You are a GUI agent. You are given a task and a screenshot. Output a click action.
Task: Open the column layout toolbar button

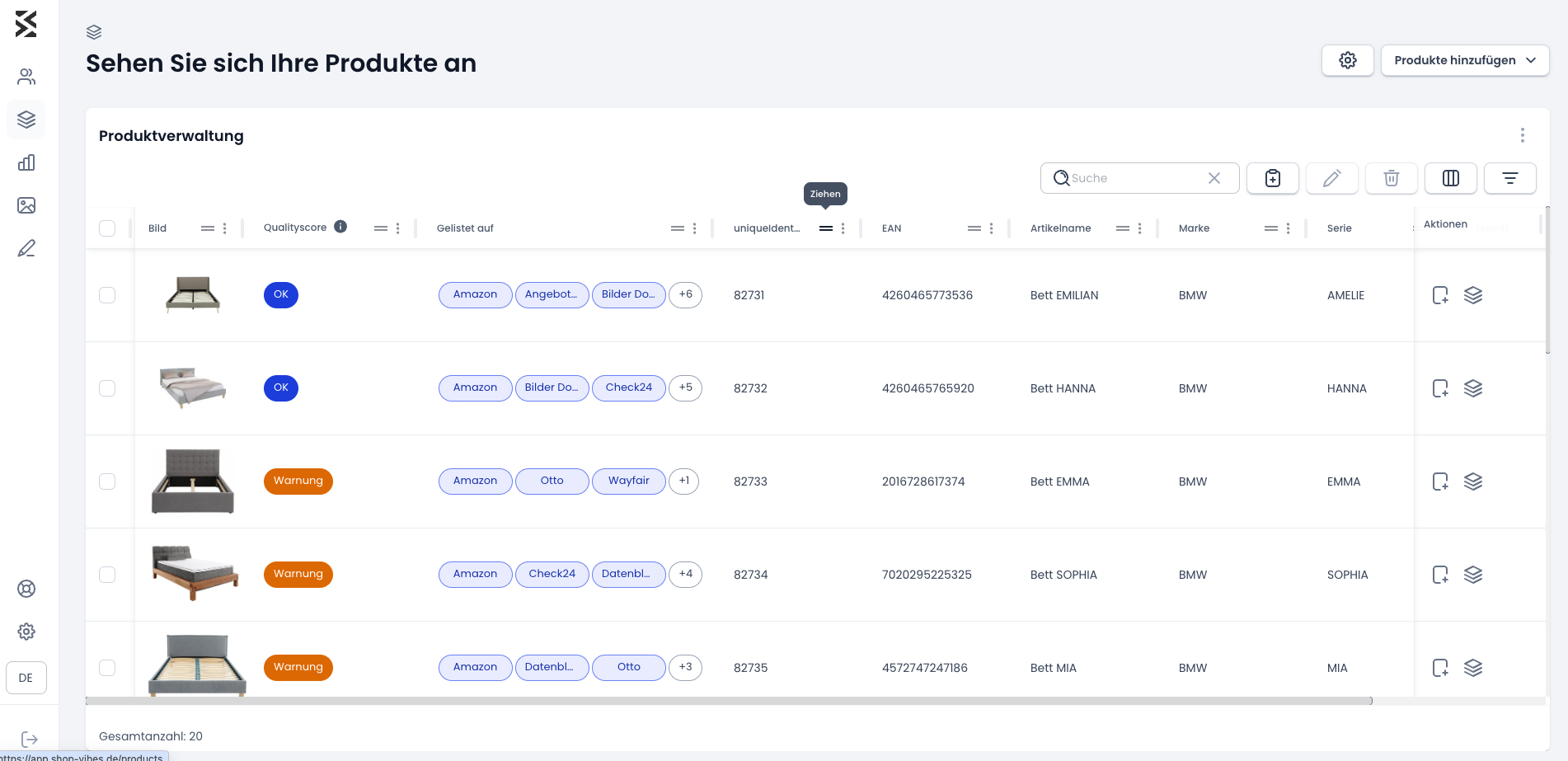(1450, 178)
